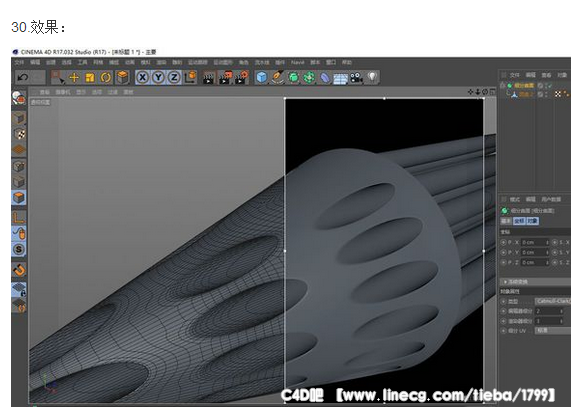Click the purple Deformer icon

pos(325,77)
